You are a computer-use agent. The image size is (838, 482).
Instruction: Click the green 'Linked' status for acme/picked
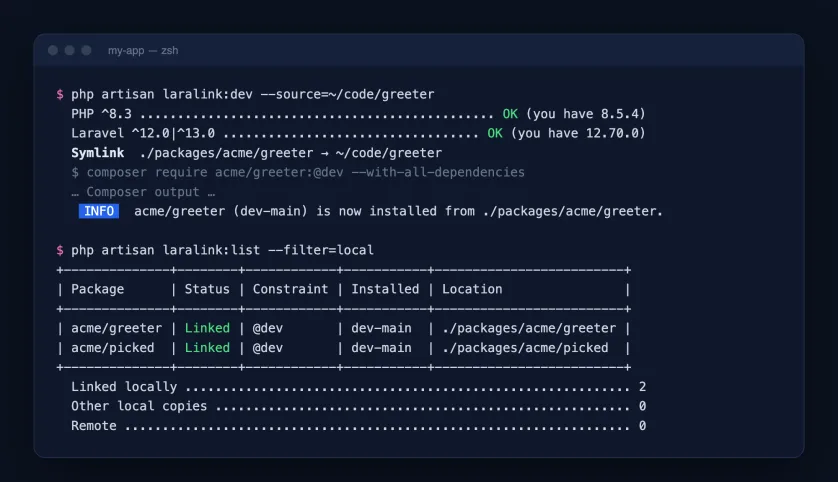pos(207,348)
